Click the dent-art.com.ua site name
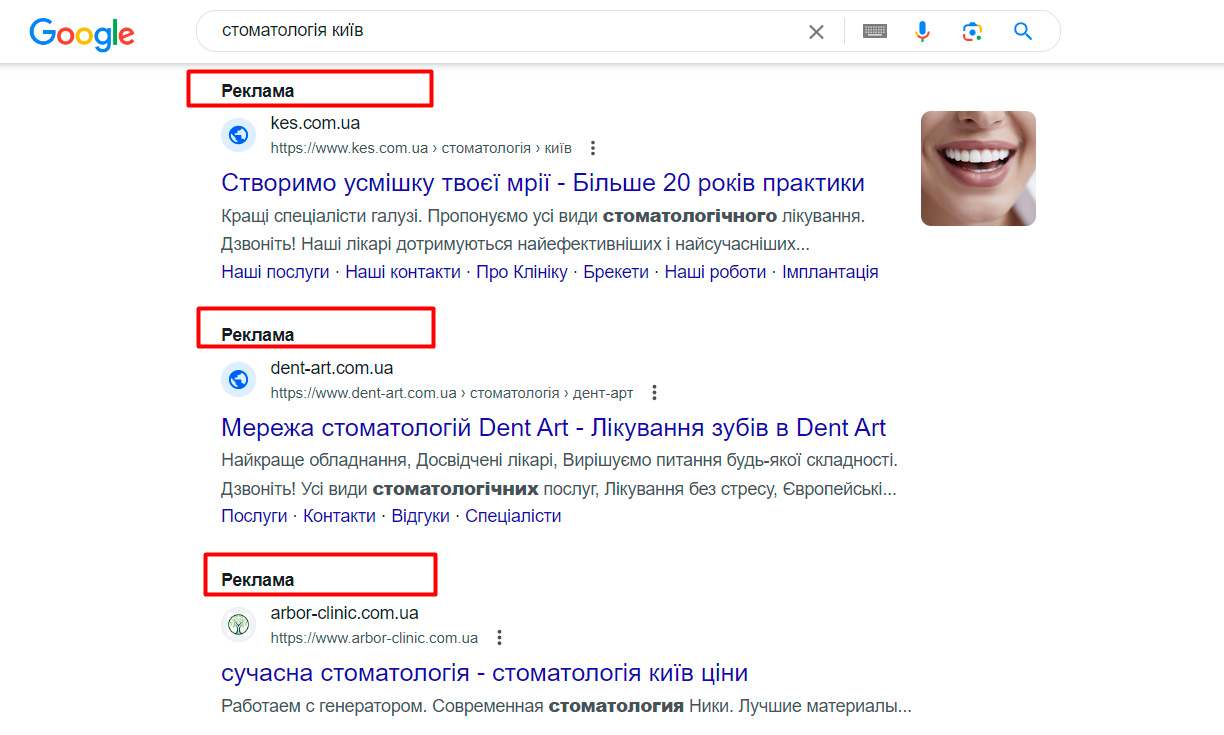Image resolution: width=1224 pixels, height=735 pixels. coord(332,368)
